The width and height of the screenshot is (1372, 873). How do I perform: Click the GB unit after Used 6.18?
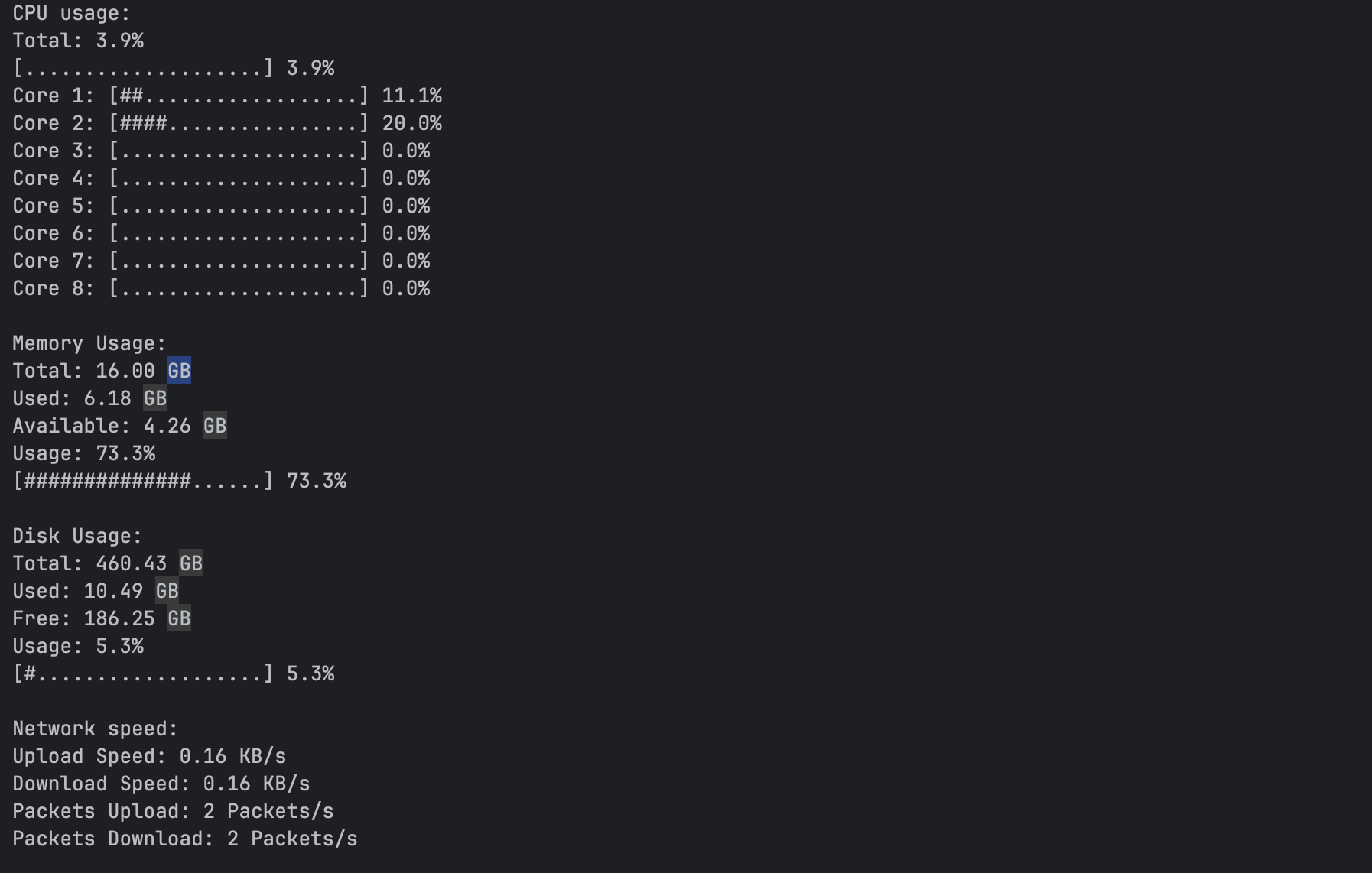click(155, 398)
